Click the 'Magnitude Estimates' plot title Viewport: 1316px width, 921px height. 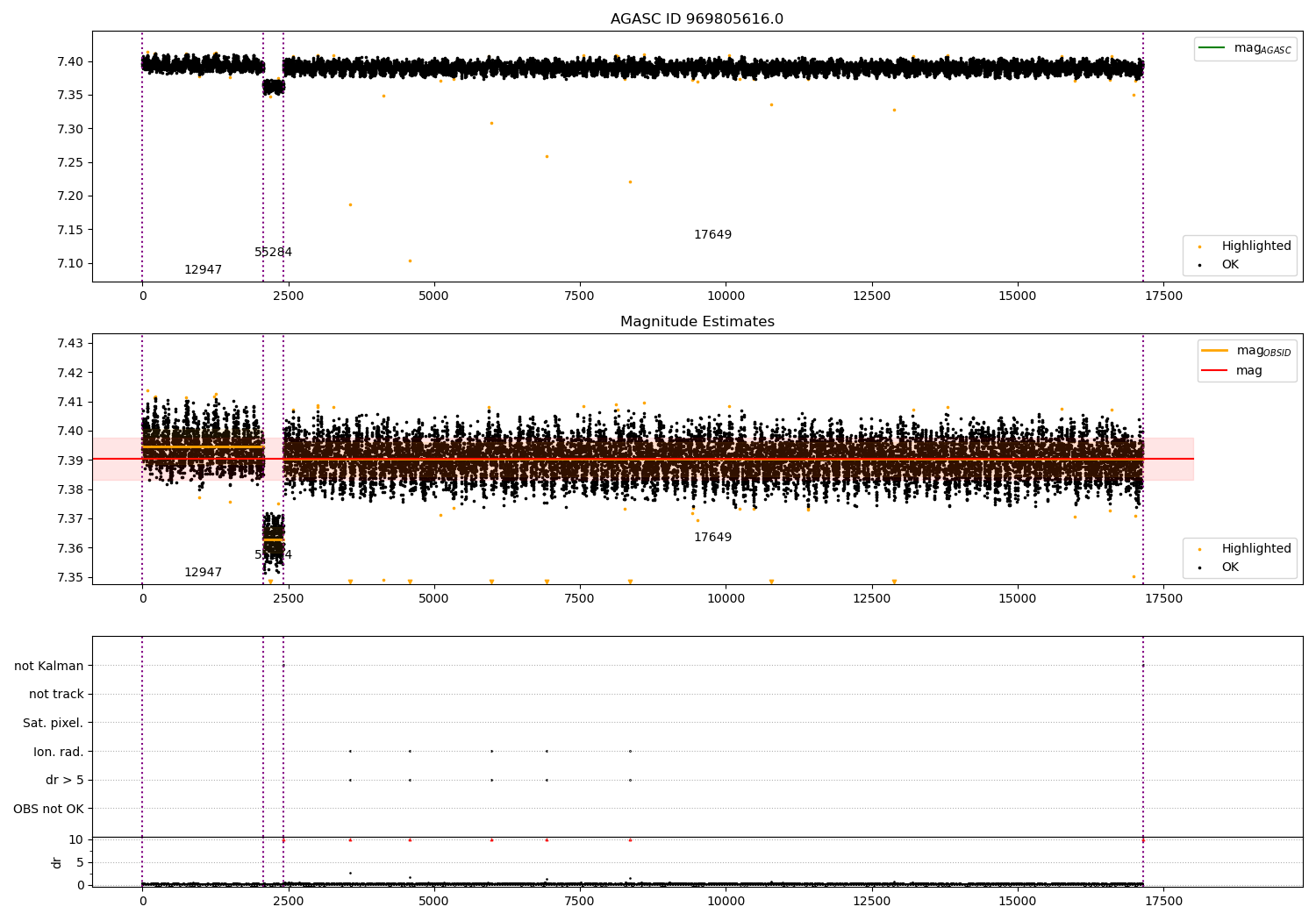pyautogui.click(x=697, y=322)
